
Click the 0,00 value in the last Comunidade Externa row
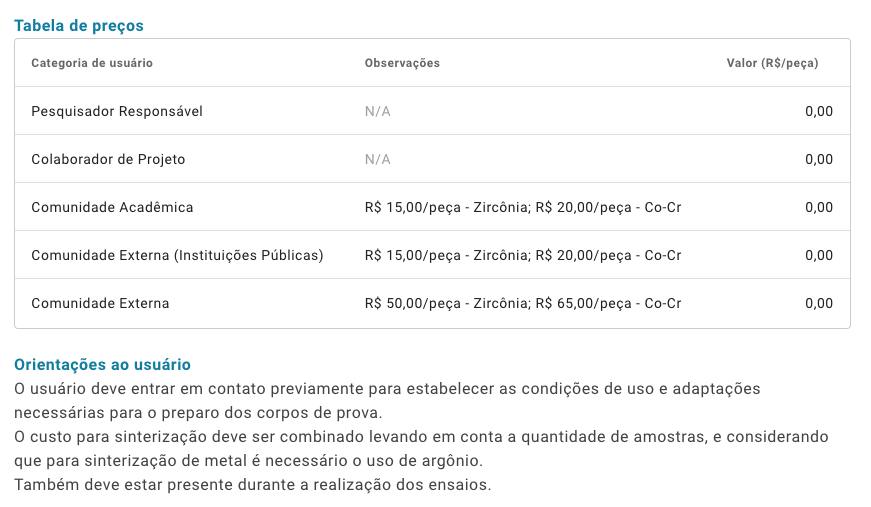coord(819,303)
